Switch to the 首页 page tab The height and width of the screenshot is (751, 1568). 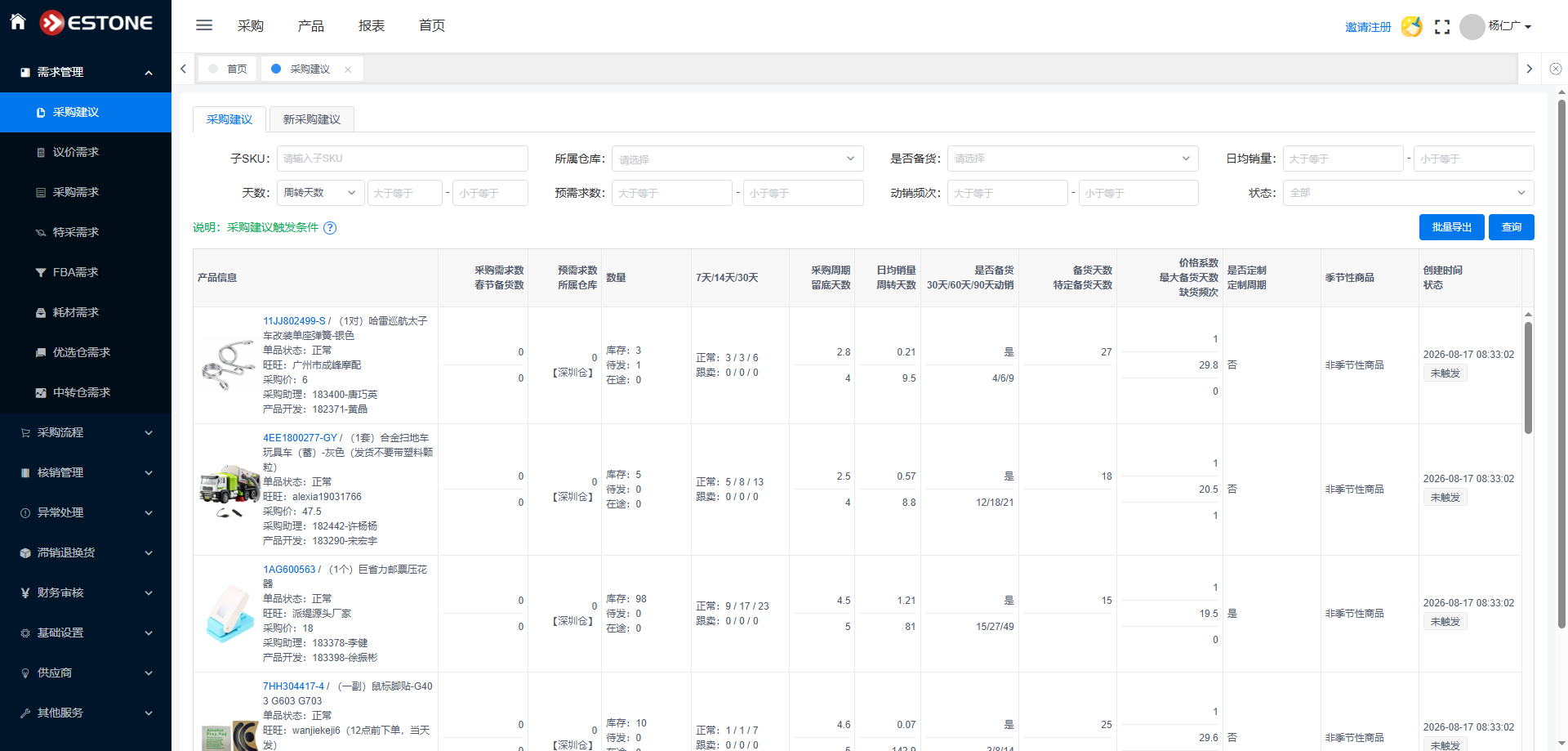228,69
